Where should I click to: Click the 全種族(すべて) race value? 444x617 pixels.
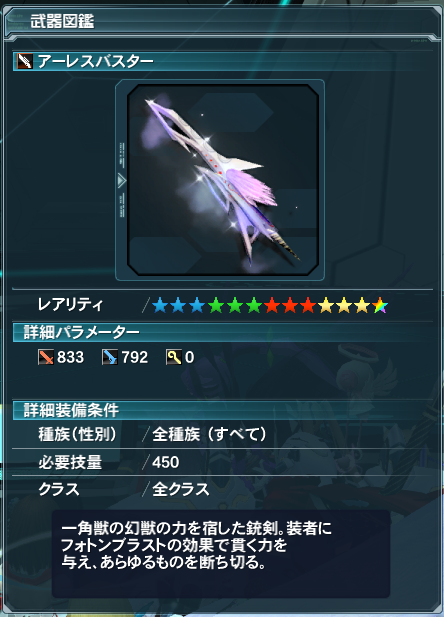[x=209, y=434]
